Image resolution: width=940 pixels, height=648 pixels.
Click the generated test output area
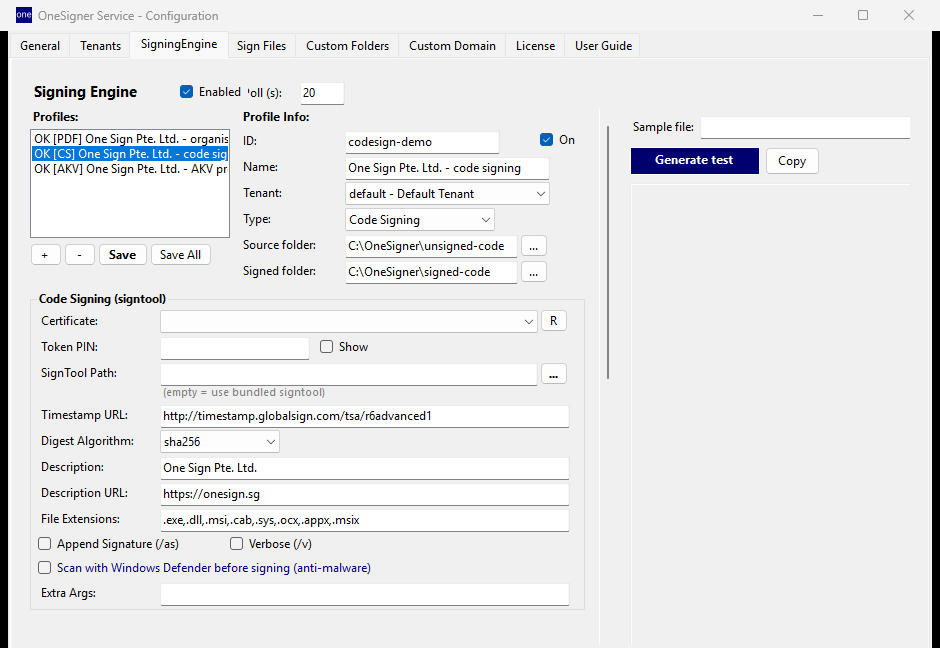[x=770, y=414]
